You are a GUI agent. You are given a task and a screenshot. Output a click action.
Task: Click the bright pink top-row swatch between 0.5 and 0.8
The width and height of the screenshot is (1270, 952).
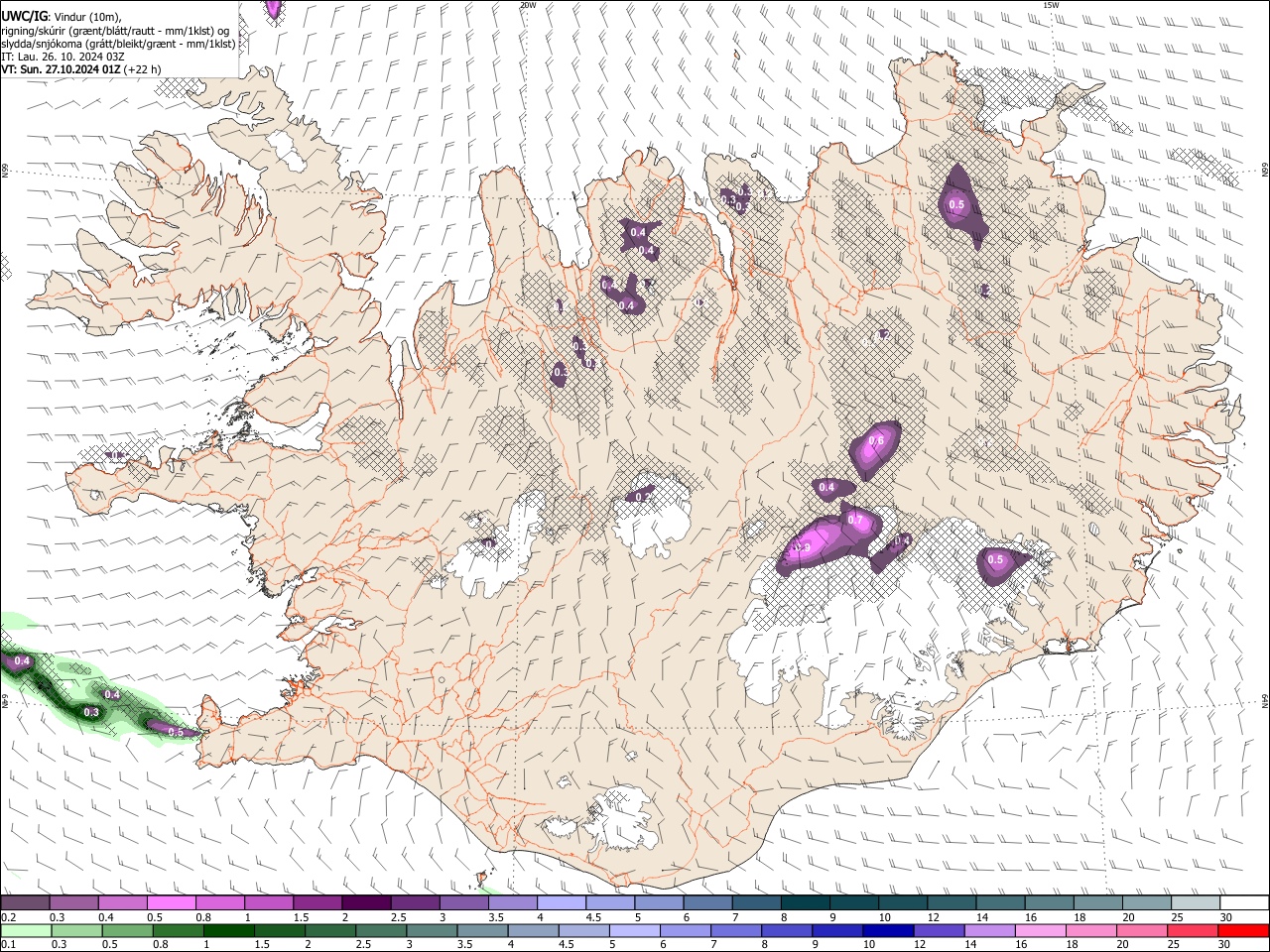(171, 903)
